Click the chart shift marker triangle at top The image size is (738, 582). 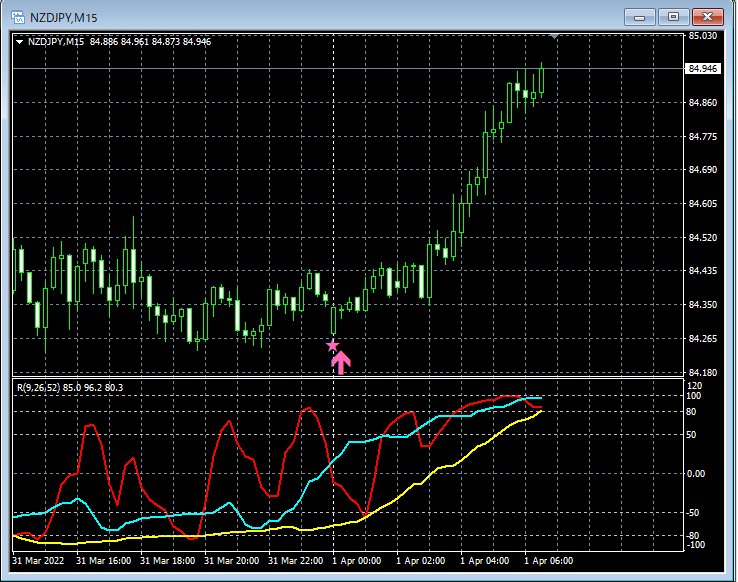554,36
